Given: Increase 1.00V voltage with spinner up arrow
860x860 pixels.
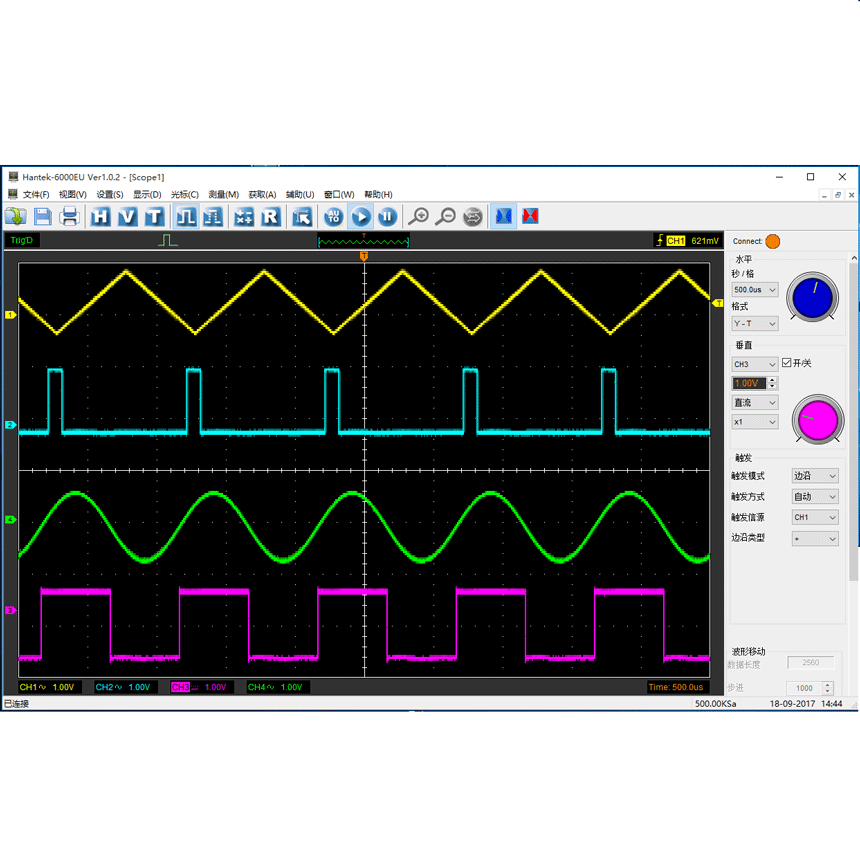Looking at the screenshot, I should (x=772, y=380).
